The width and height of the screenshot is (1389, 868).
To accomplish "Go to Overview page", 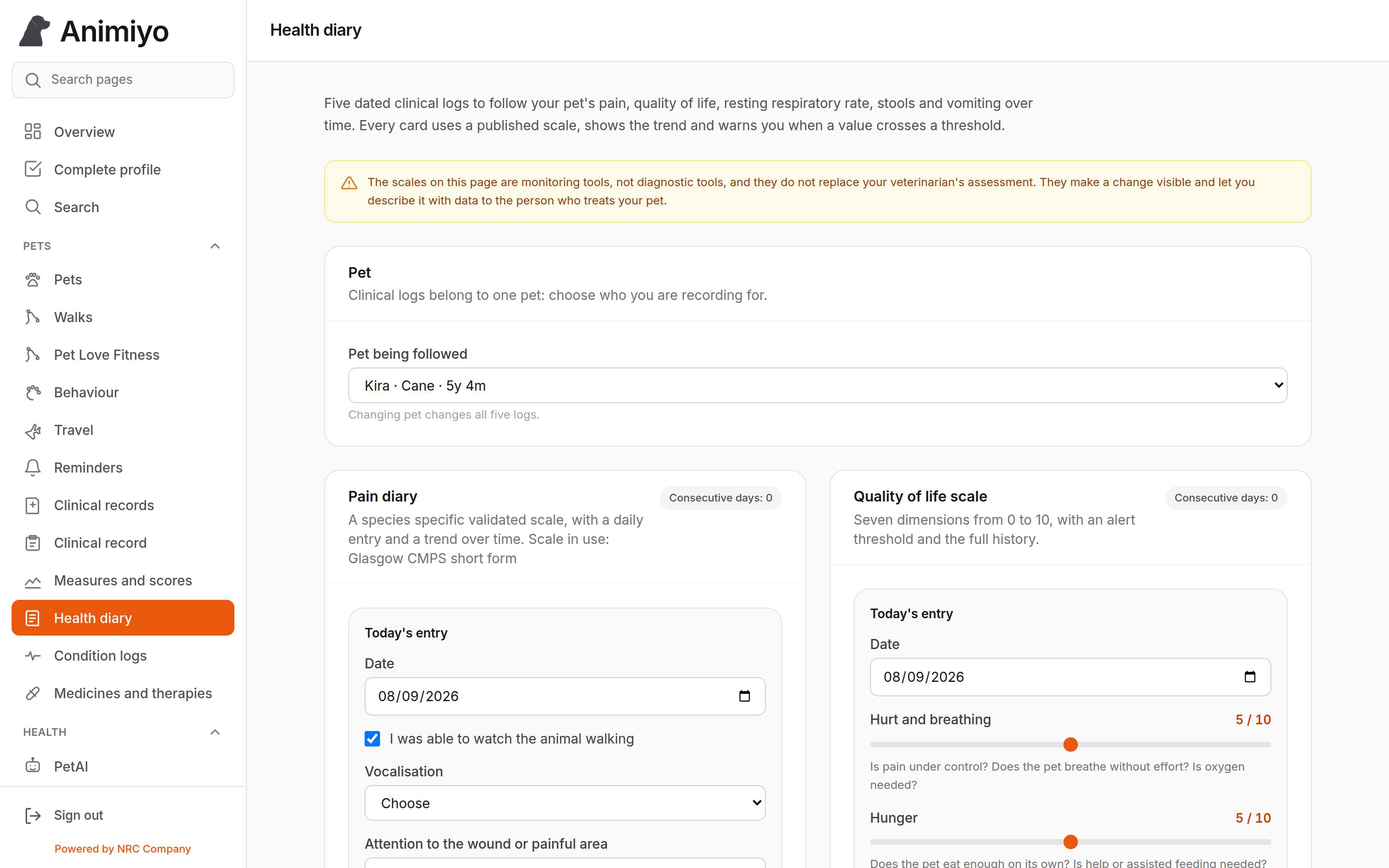I will pyautogui.click(x=123, y=132).
